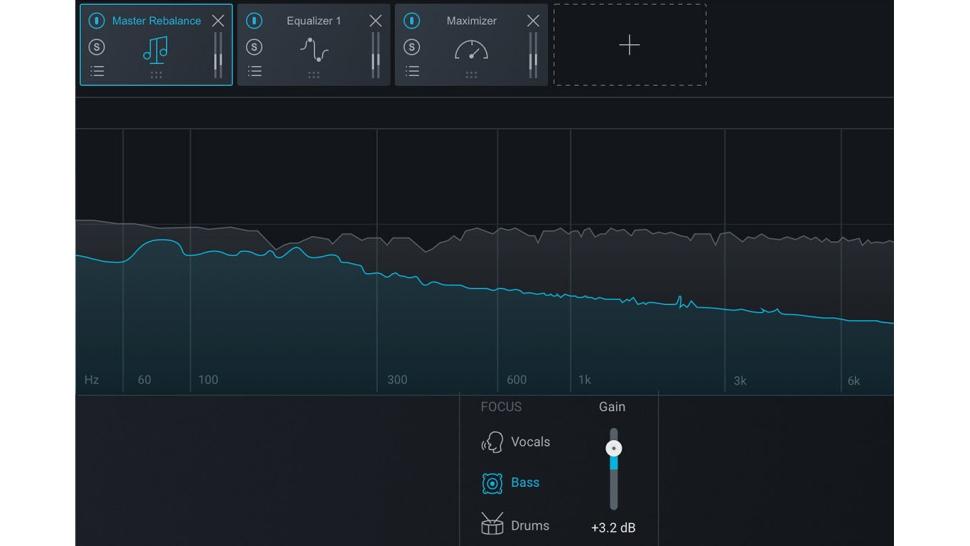
Task: Click the Equalizer 1 curve icon
Action: point(314,49)
